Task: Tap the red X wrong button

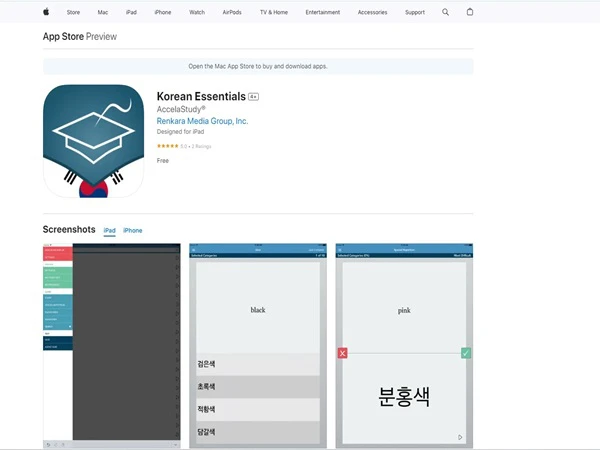Action: coord(342,353)
